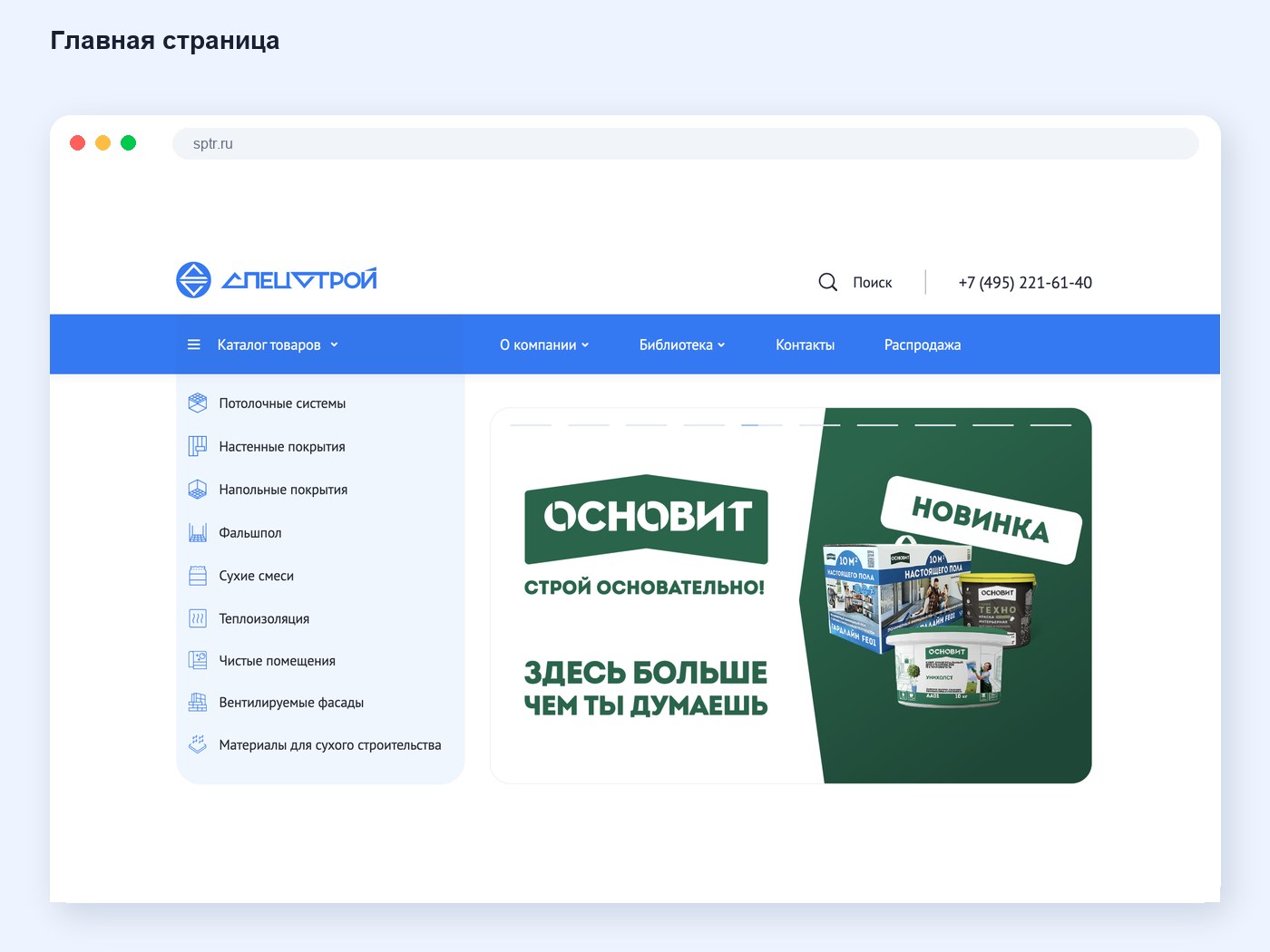
Task: Click the Главная страница page heading
Action: coord(165,41)
